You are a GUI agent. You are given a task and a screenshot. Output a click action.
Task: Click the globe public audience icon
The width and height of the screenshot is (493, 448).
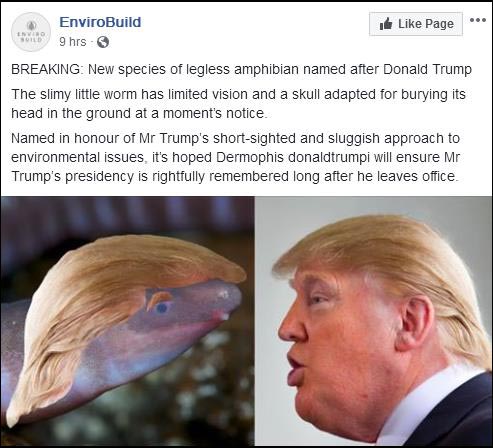pos(103,42)
